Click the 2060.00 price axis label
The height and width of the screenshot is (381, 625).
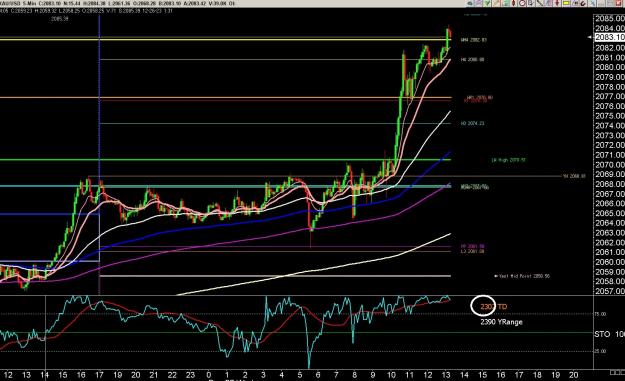[x=610, y=262]
